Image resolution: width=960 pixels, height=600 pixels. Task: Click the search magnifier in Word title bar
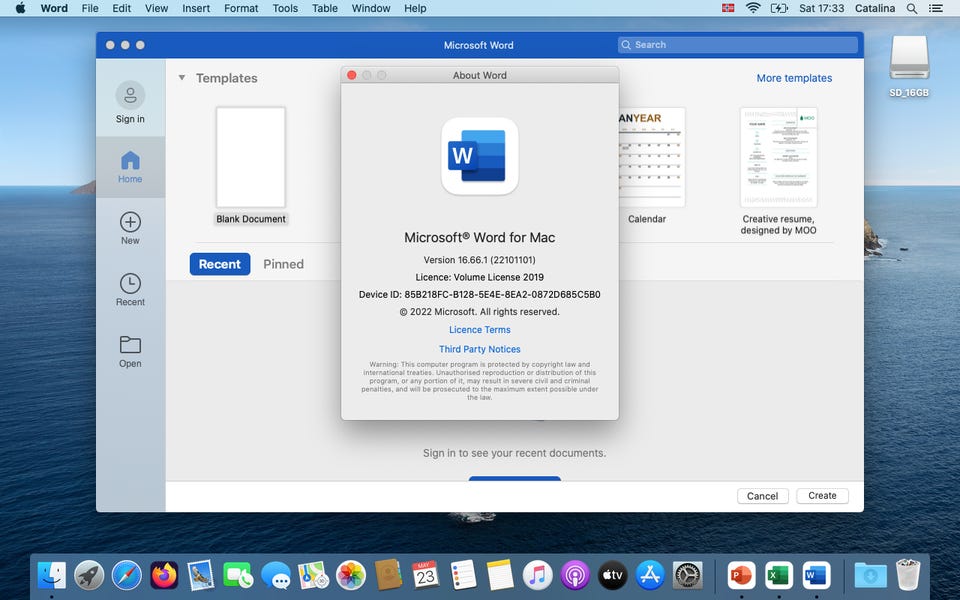coord(626,45)
